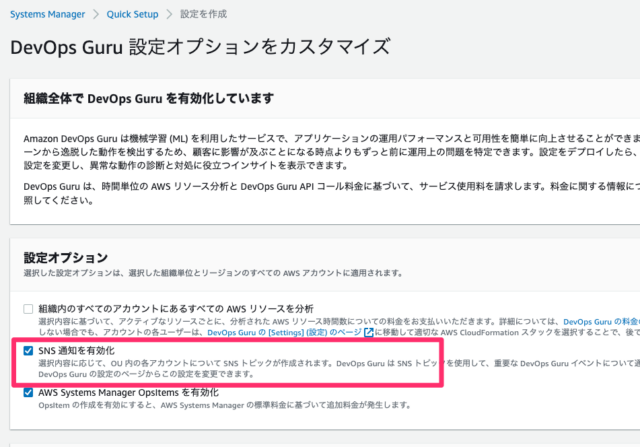Click AWS Systems Manager OpsItems を有効化 label
Image resolution: width=640 pixels, height=447 pixels.
129,393
